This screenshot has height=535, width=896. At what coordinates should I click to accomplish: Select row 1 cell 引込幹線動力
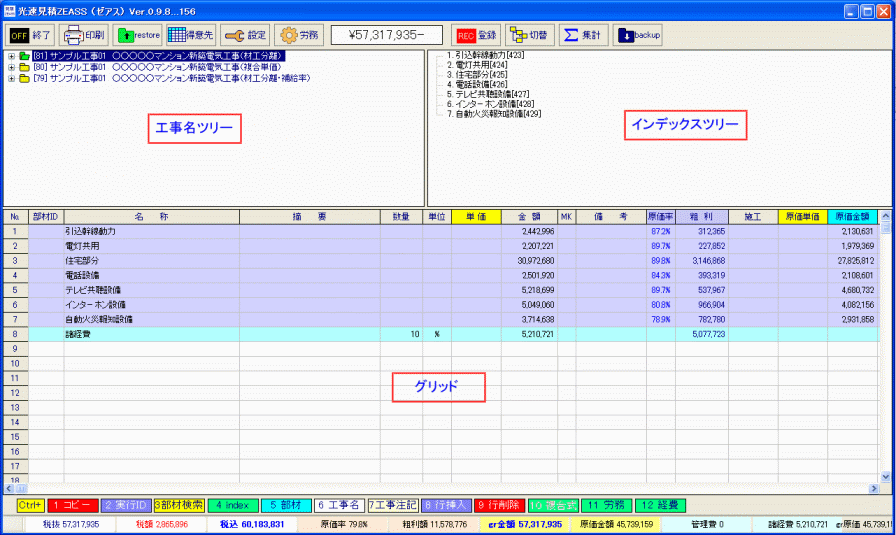[151, 231]
